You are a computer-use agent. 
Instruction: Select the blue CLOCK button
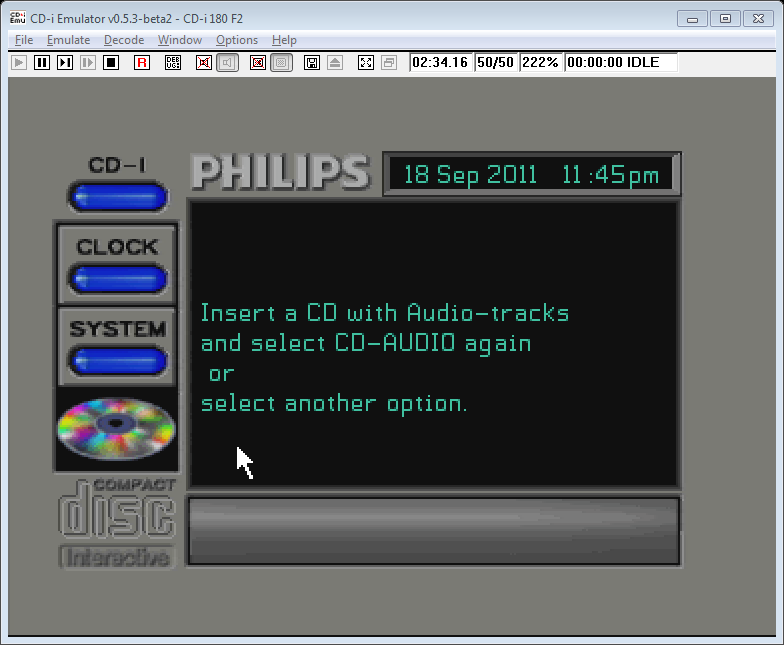click(118, 278)
